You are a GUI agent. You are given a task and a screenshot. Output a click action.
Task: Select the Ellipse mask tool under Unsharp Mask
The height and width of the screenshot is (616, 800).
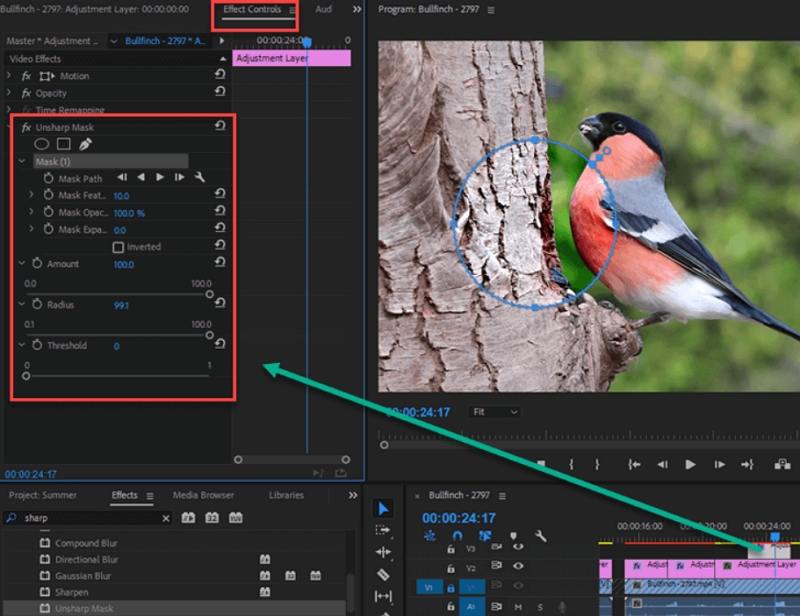[x=41, y=143]
